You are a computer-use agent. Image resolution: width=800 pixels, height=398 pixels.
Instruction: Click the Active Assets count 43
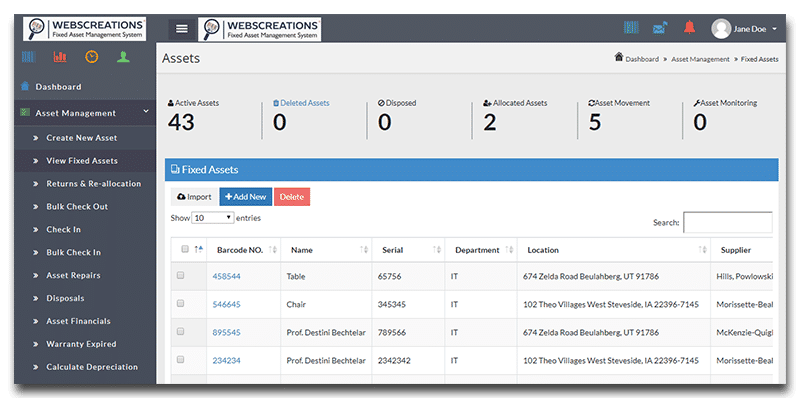pyautogui.click(x=181, y=122)
